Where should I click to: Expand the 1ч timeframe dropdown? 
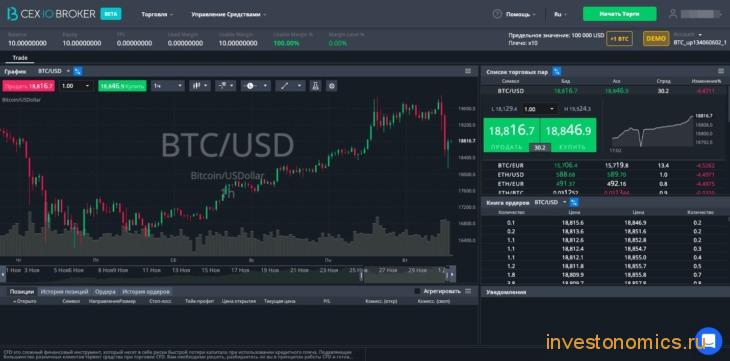168,86
